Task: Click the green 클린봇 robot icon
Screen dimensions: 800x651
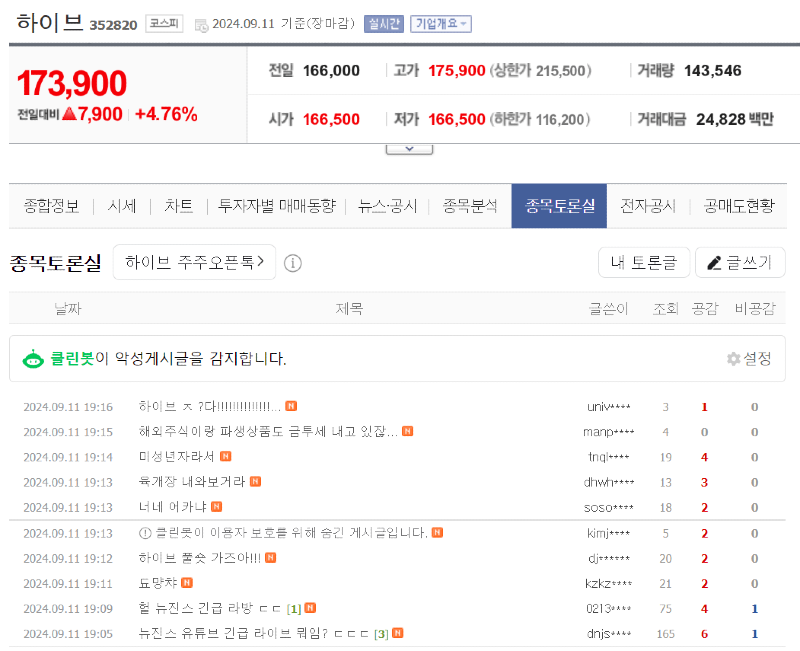Action: pos(33,359)
